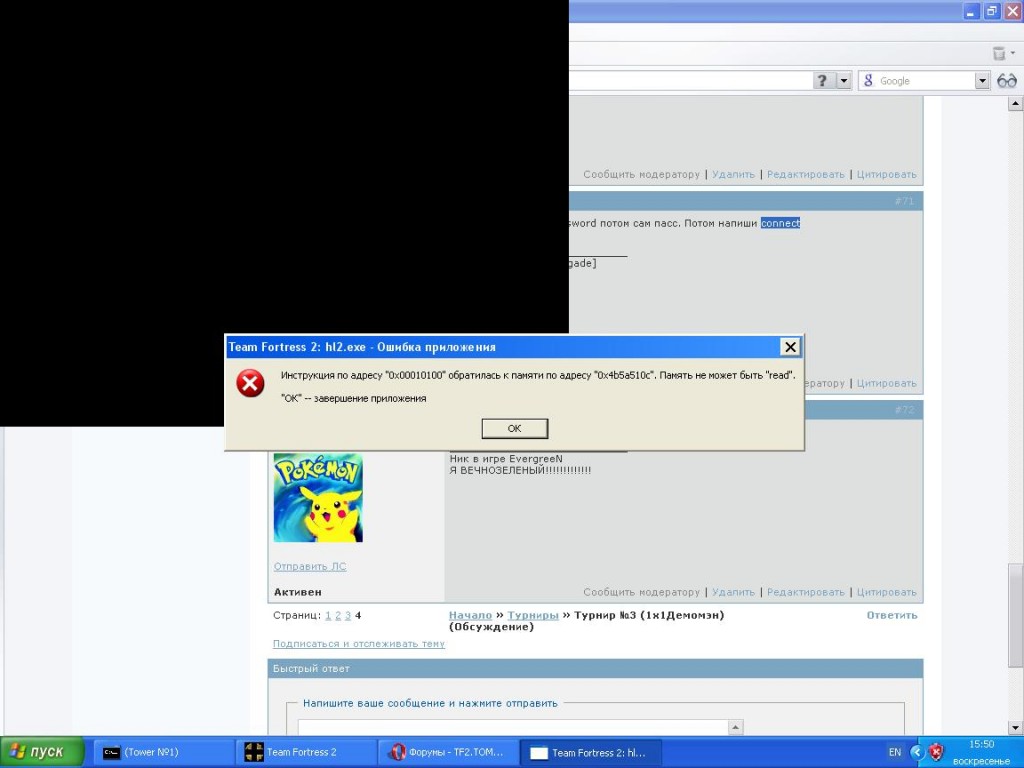Click the current page number 4
Viewport: 1024px width, 768px height.
click(358, 615)
